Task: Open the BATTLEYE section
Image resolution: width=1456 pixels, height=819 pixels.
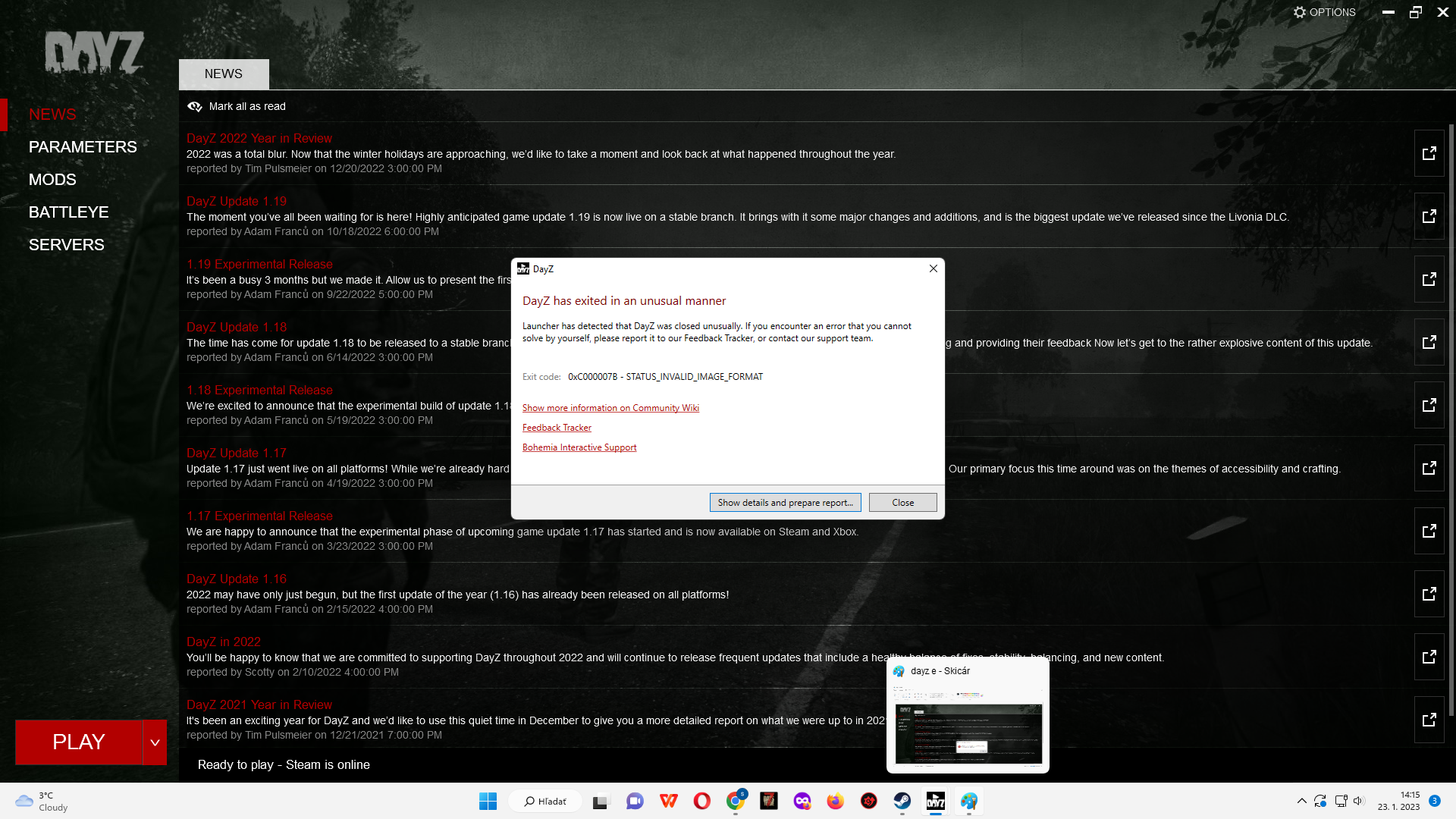Action: [68, 212]
